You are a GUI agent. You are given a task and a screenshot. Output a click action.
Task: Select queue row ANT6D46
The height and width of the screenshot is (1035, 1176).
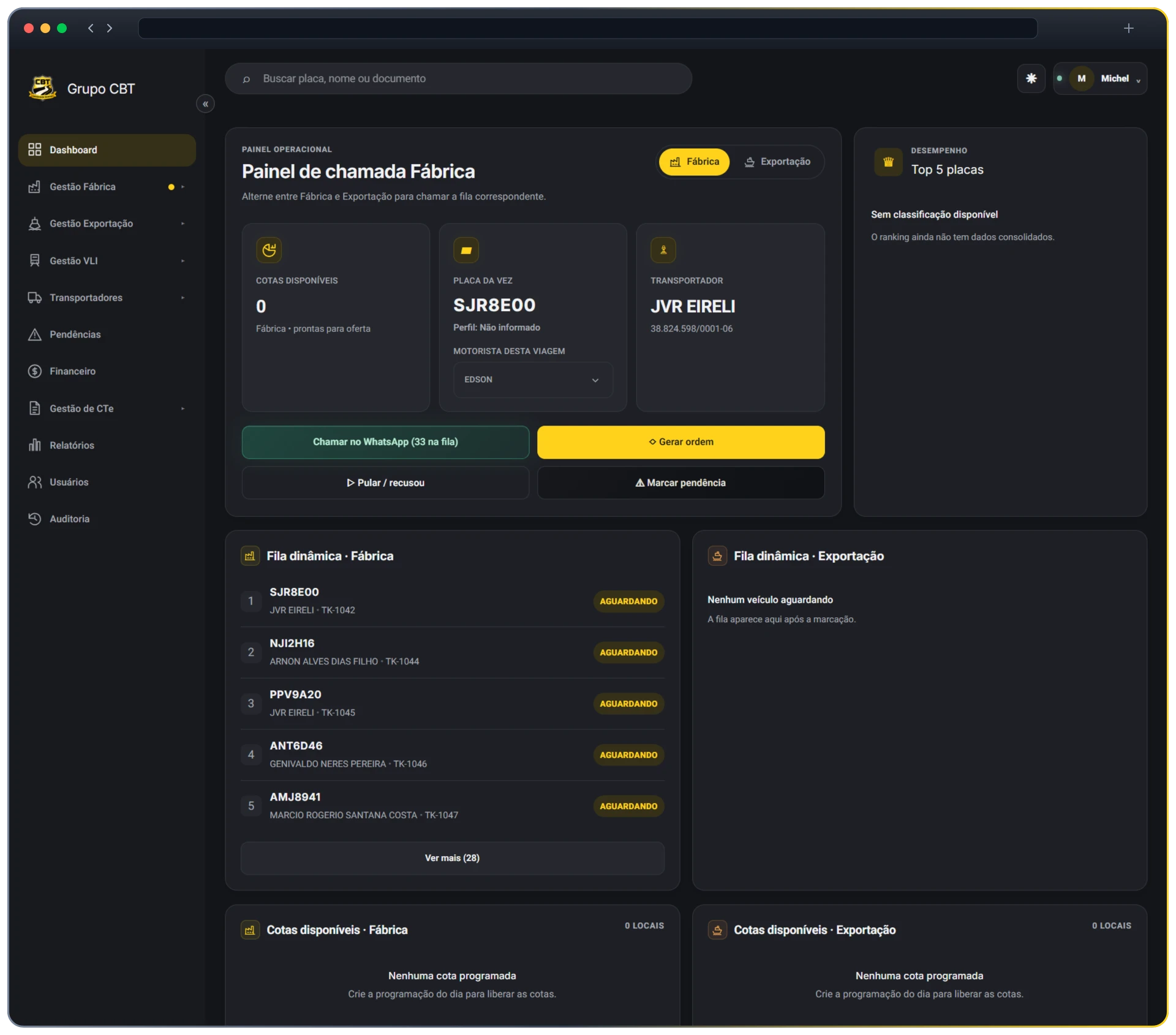(452, 755)
